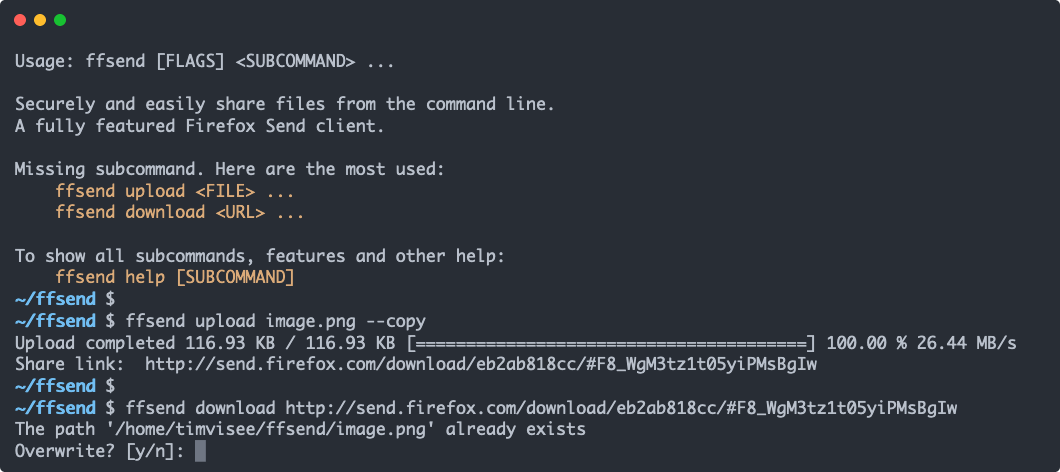Image resolution: width=1060 pixels, height=472 pixels.
Task: Select the orange 'ffsend download <URL>' suggestion
Action: 180,212
